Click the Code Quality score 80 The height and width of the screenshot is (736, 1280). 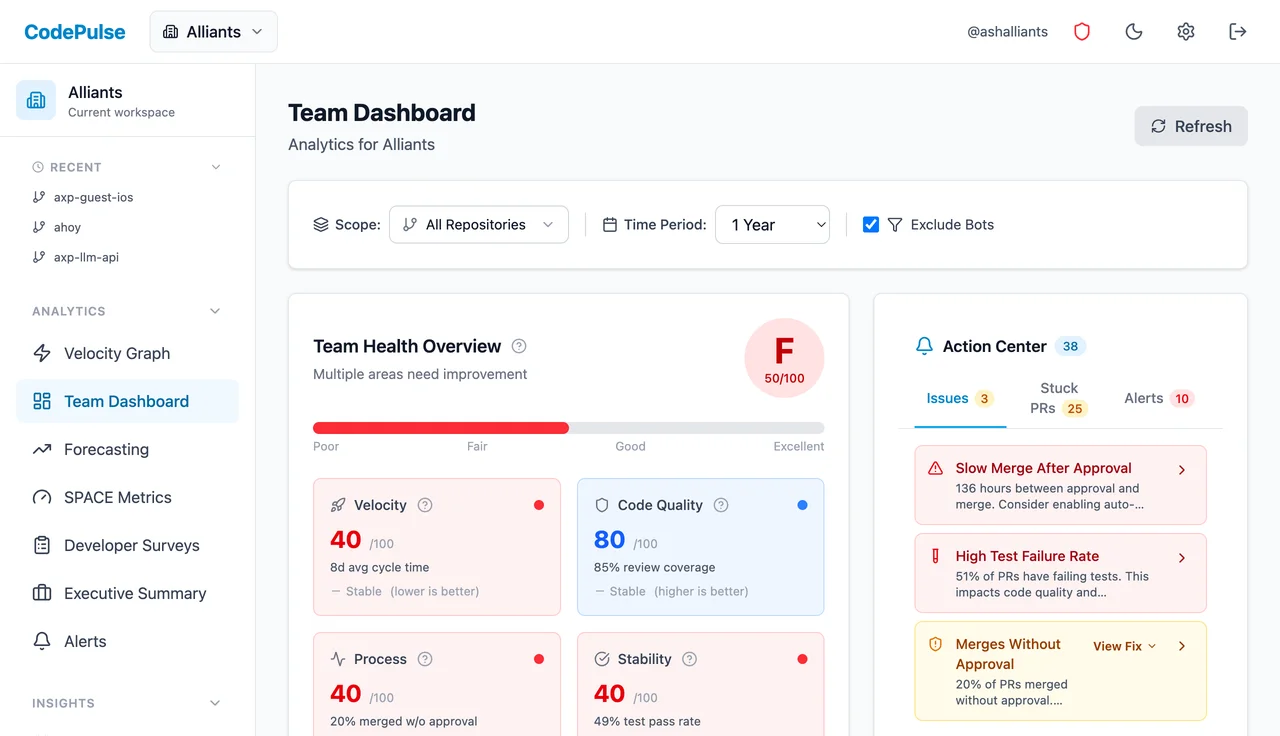610,540
